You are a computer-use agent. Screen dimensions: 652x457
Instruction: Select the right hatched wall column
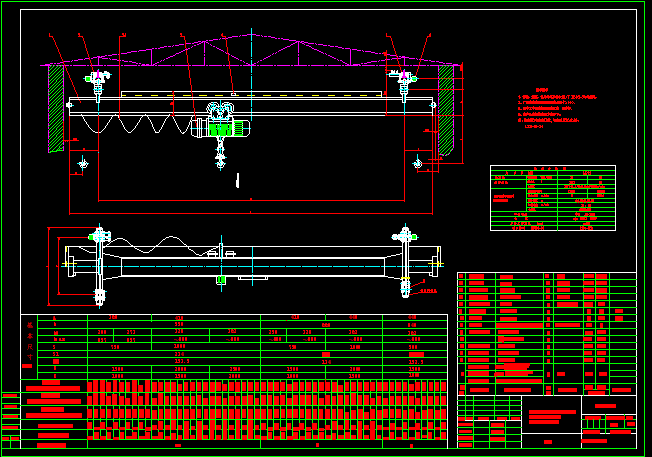pyautogui.click(x=446, y=108)
